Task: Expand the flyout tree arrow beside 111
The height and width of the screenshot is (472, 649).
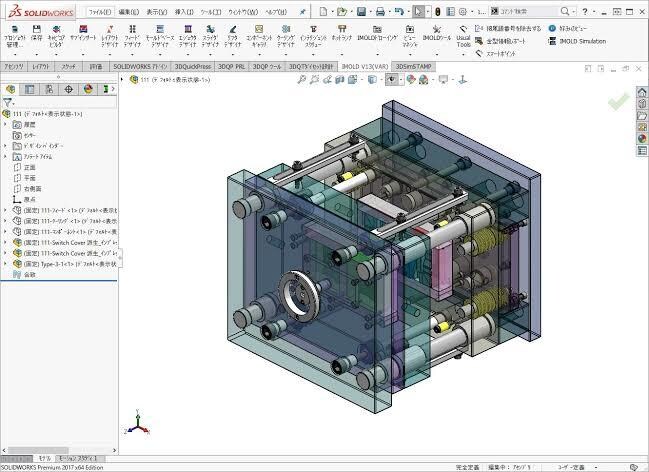Action: pyautogui.click(x=122, y=79)
